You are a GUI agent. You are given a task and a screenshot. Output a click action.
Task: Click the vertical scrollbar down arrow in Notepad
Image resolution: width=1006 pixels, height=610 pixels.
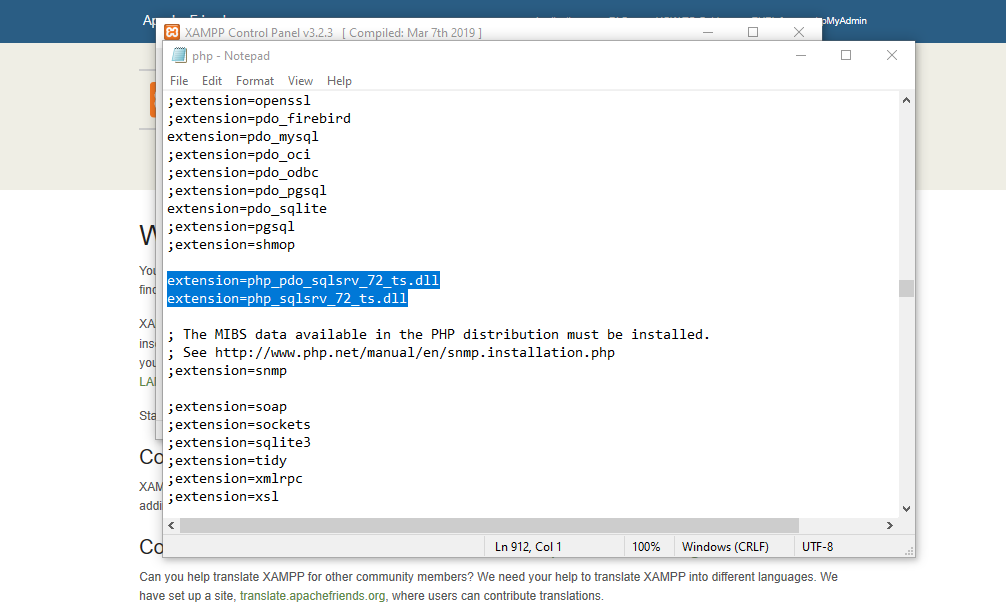(x=906, y=509)
